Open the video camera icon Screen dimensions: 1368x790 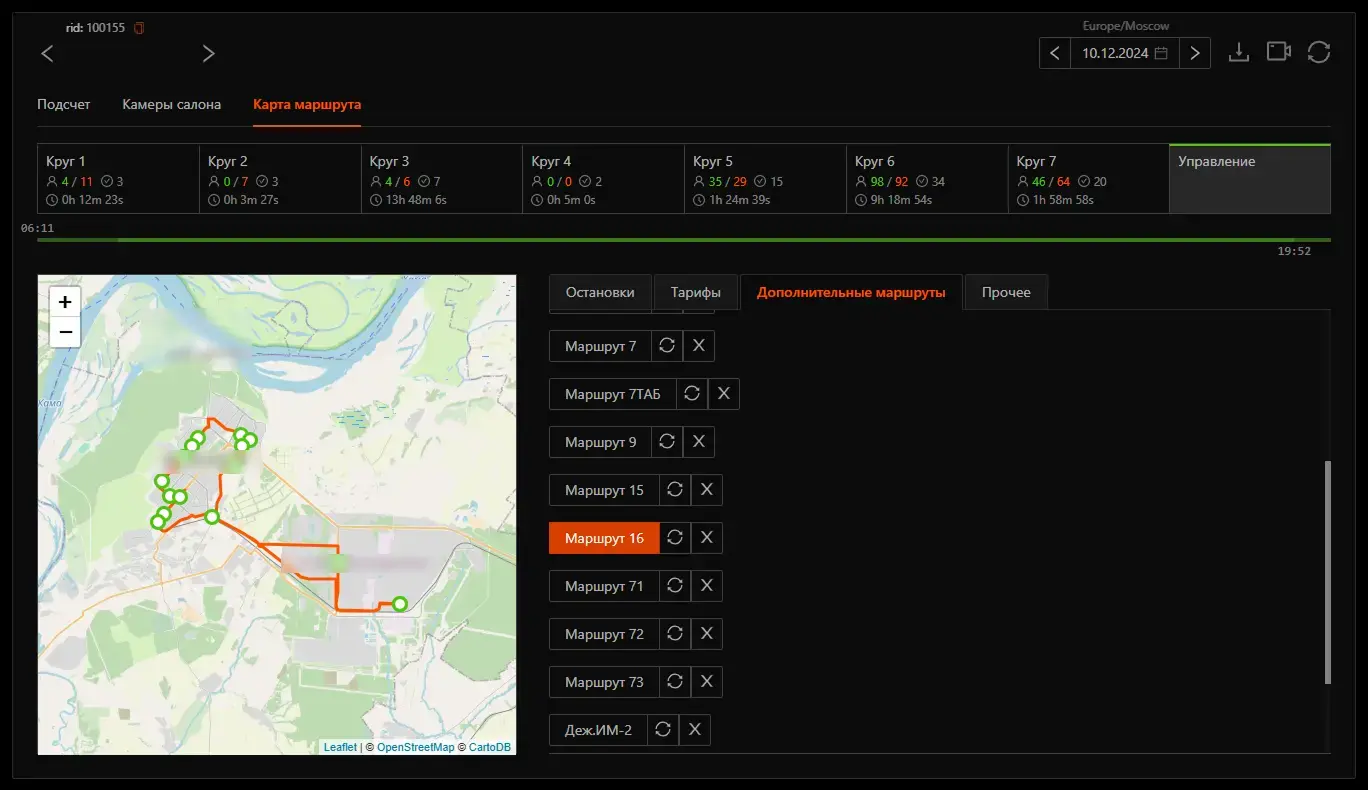1279,52
